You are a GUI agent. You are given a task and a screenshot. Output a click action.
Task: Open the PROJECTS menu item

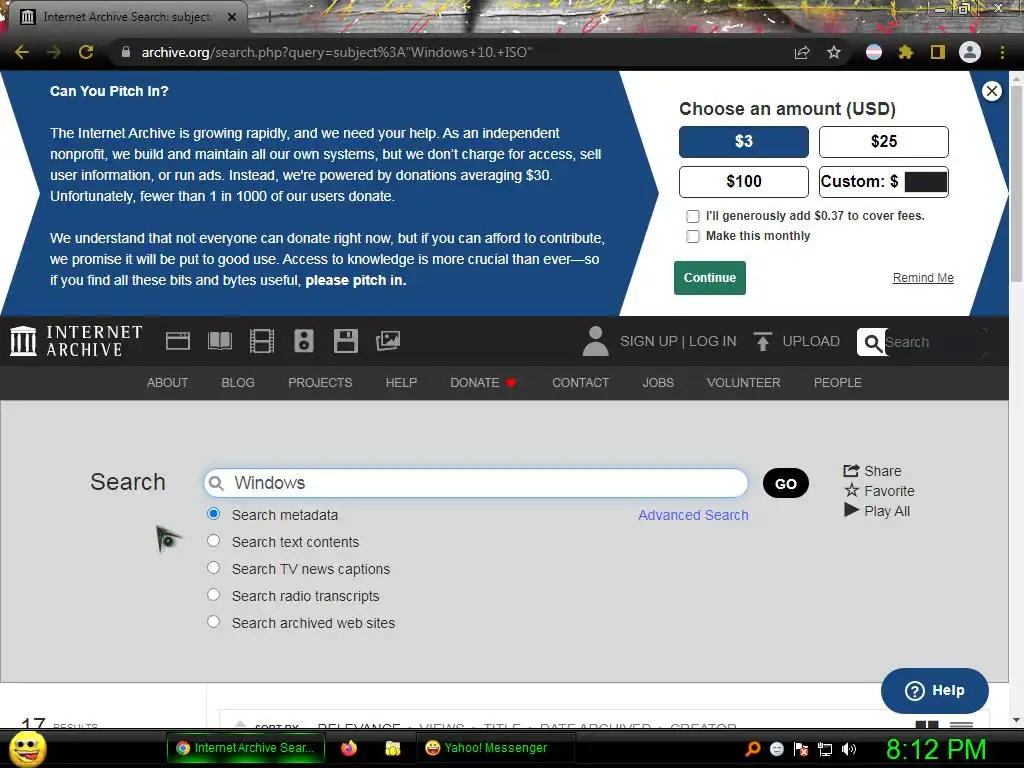(x=320, y=383)
